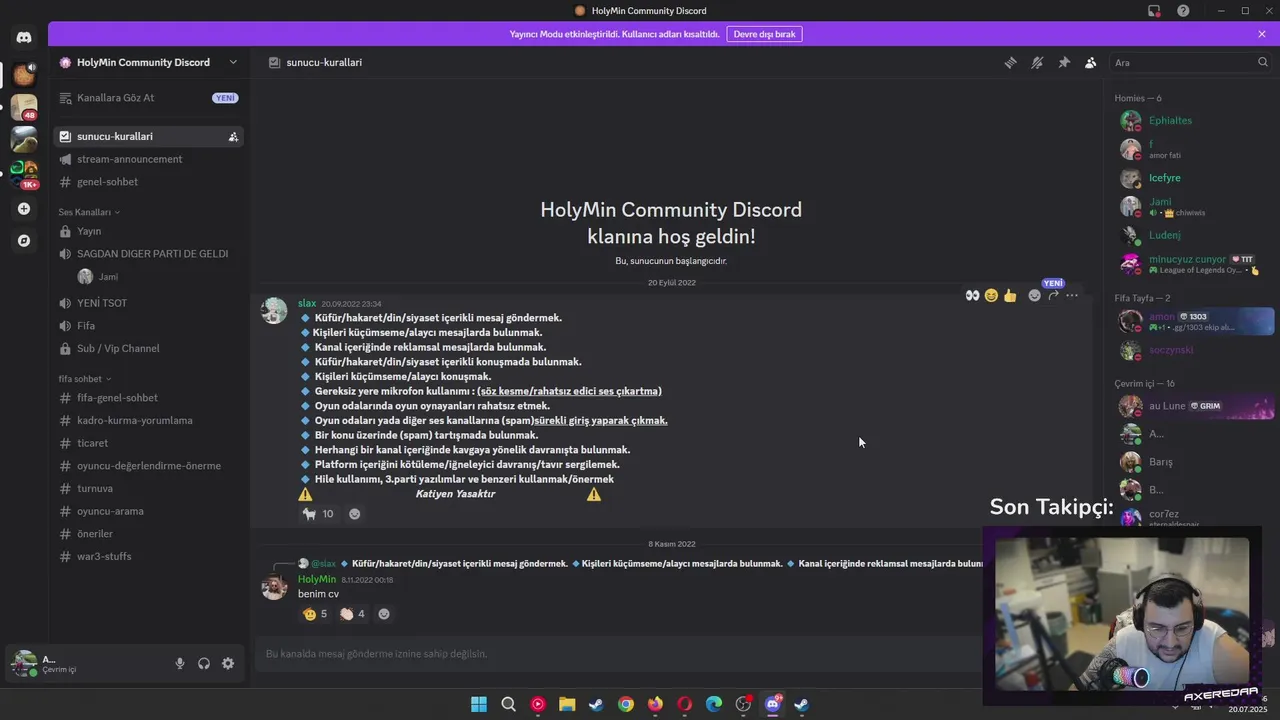This screenshot has height=720, width=1280.
Task: Click Devre dışı bırak button in banner
Action: 764,34
